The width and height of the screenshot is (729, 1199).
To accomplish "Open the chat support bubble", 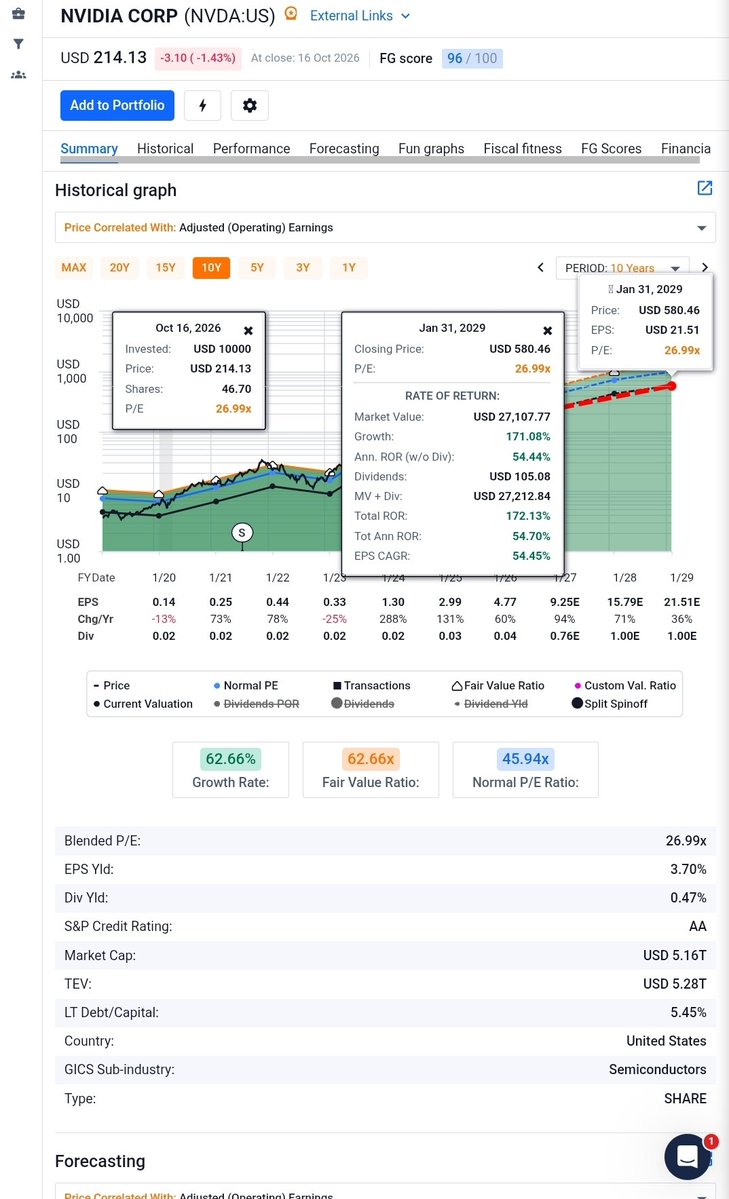I will coord(687,1156).
